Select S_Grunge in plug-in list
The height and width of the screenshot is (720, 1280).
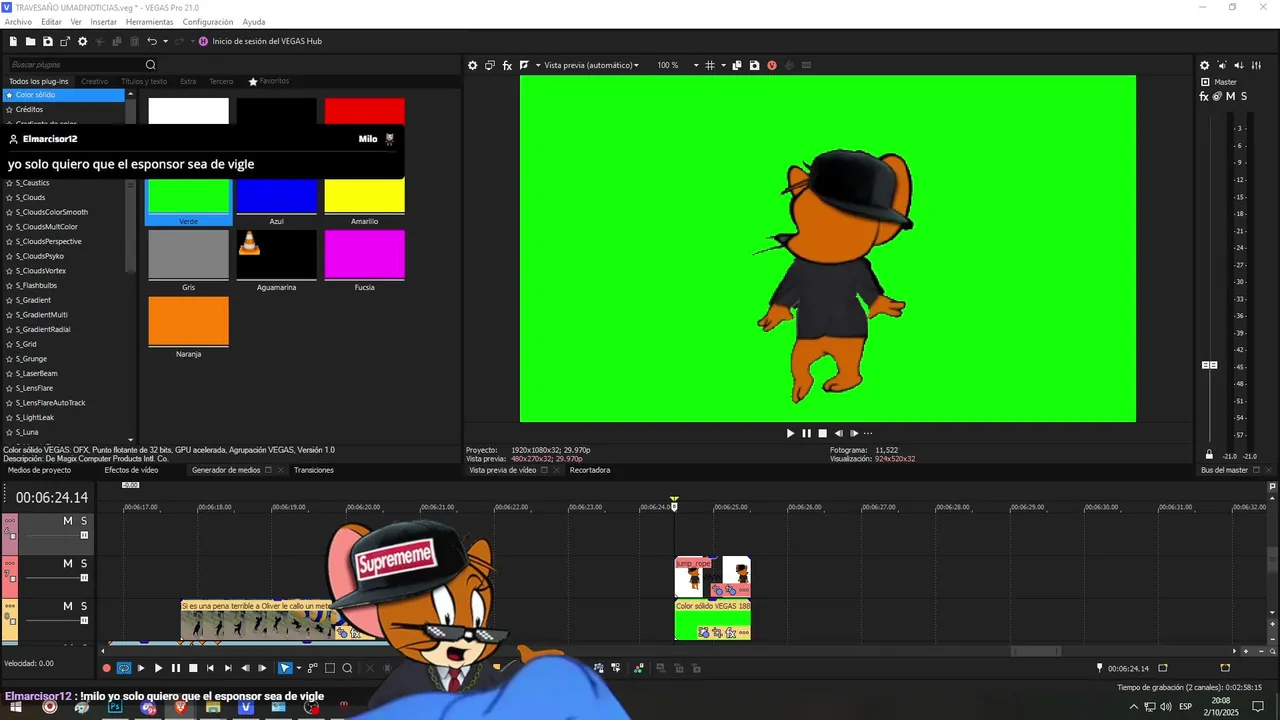[31, 359]
